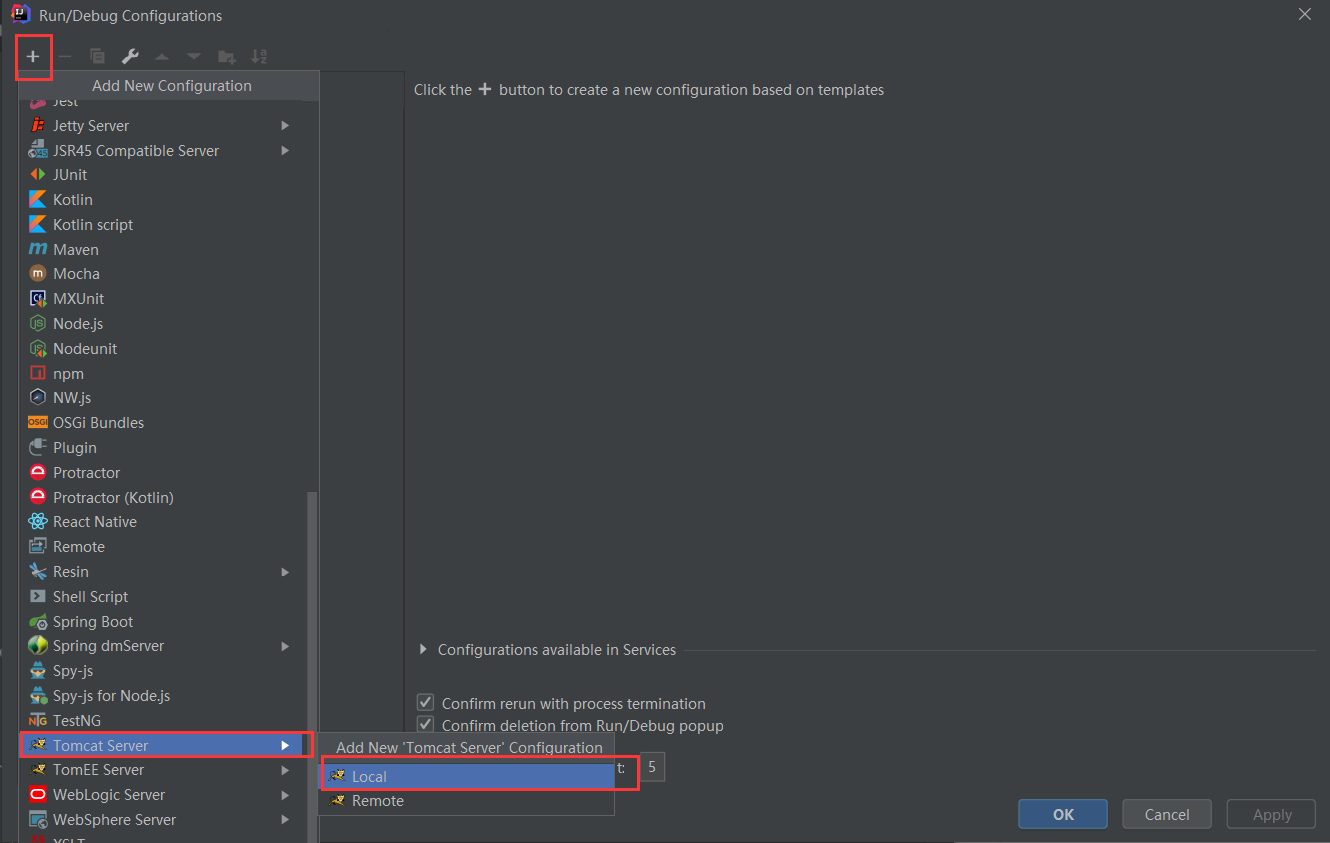
Task: Select the Jetty Server icon
Action: click(38, 125)
